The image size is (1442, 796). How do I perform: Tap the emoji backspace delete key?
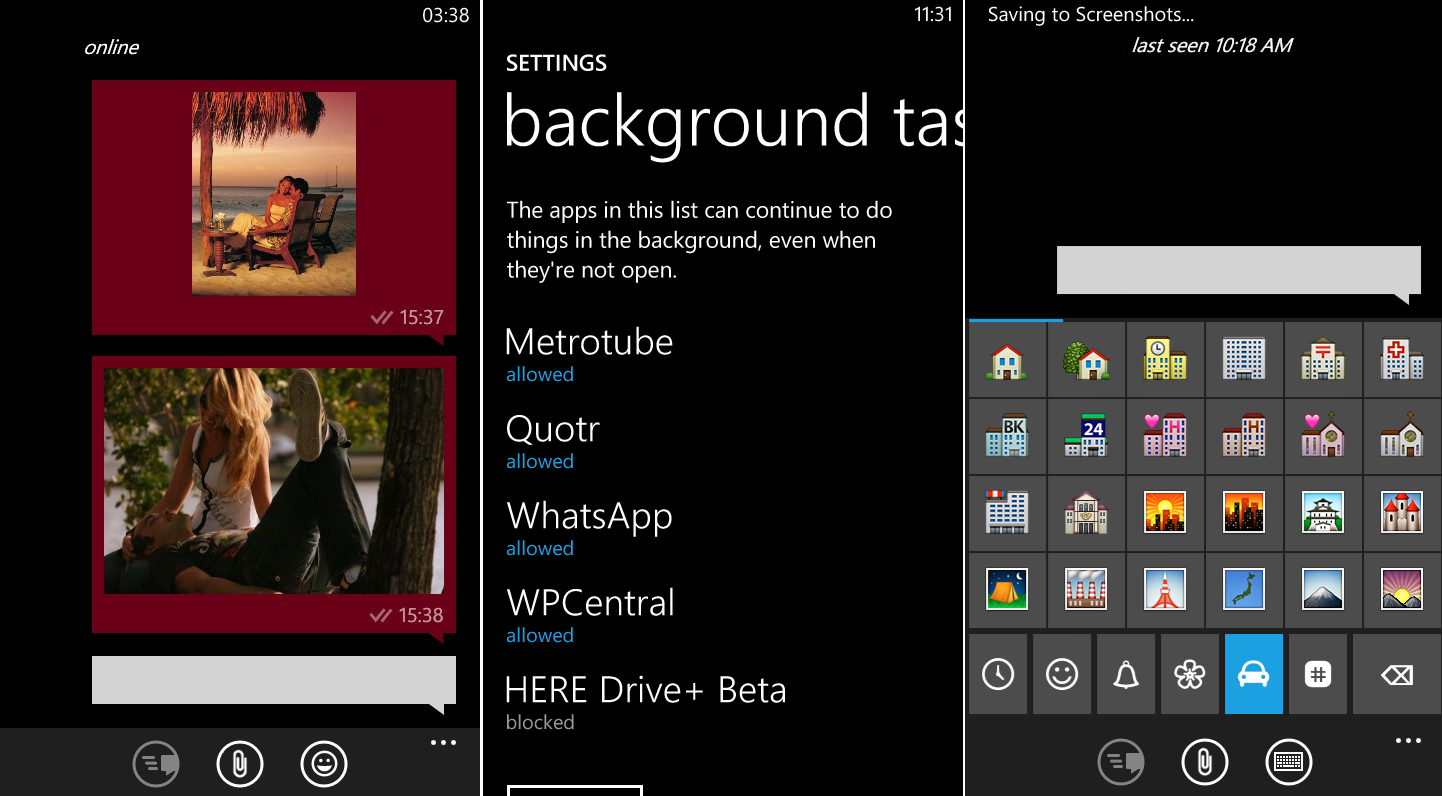[1397, 674]
